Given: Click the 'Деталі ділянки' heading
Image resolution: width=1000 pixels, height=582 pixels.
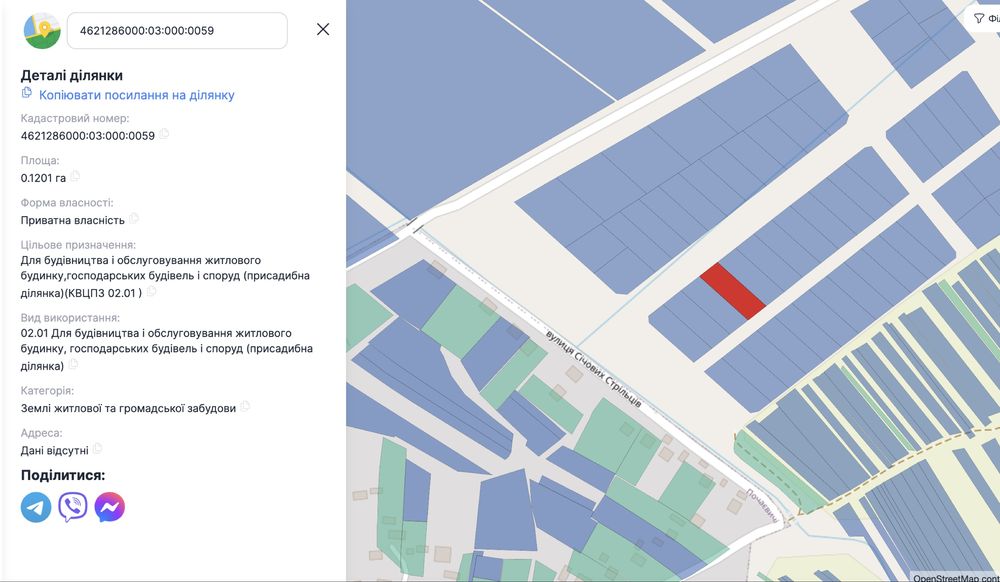Looking at the screenshot, I should (72, 75).
